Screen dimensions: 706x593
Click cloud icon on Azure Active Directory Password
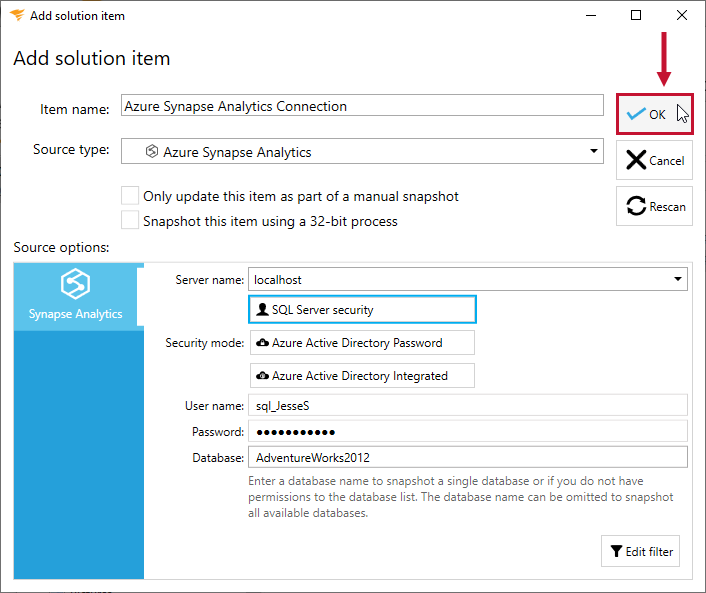(x=262, y=343)
